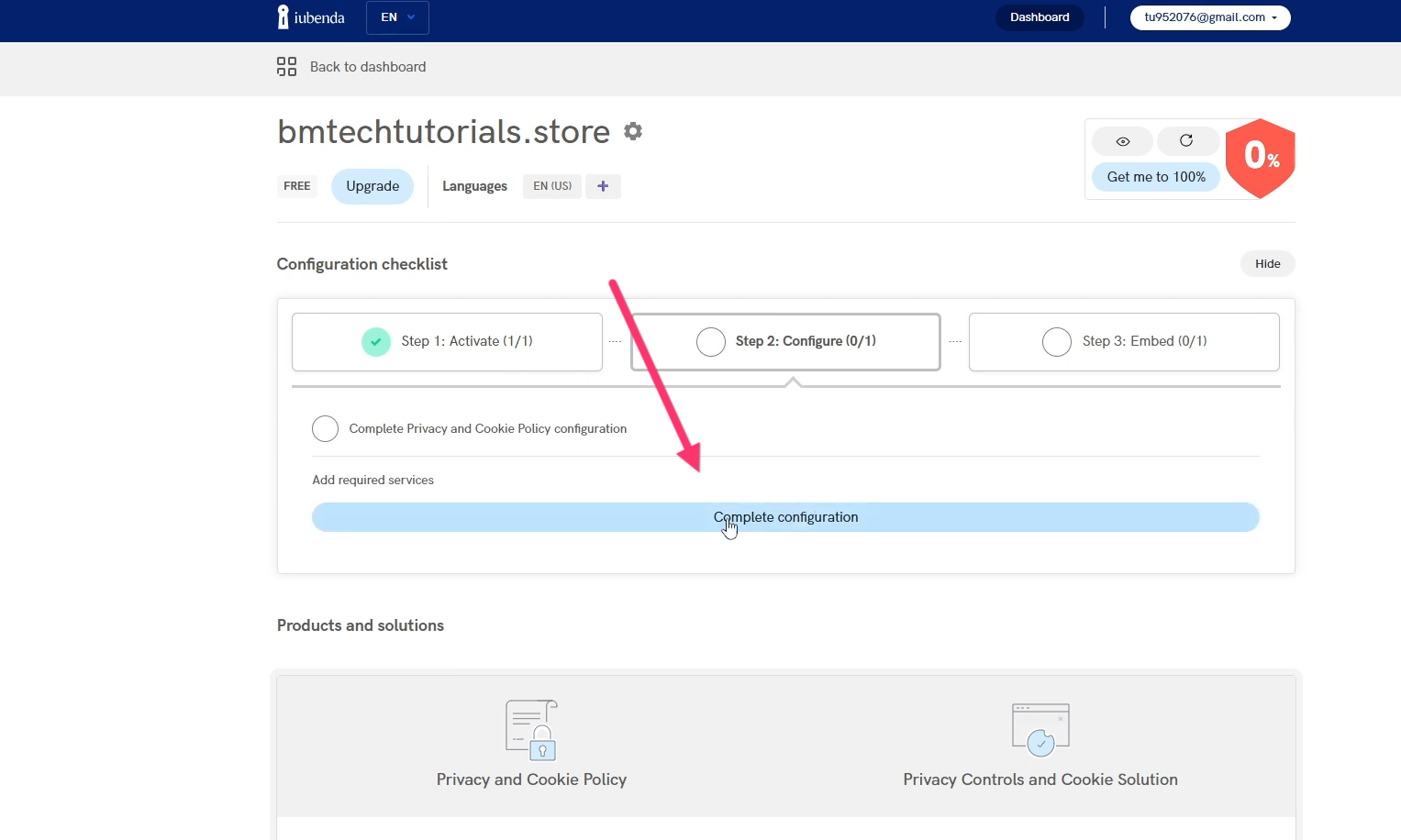
Task: Open the tu952076@gmail.com account menu
Action: click(x=1210, y=17)
